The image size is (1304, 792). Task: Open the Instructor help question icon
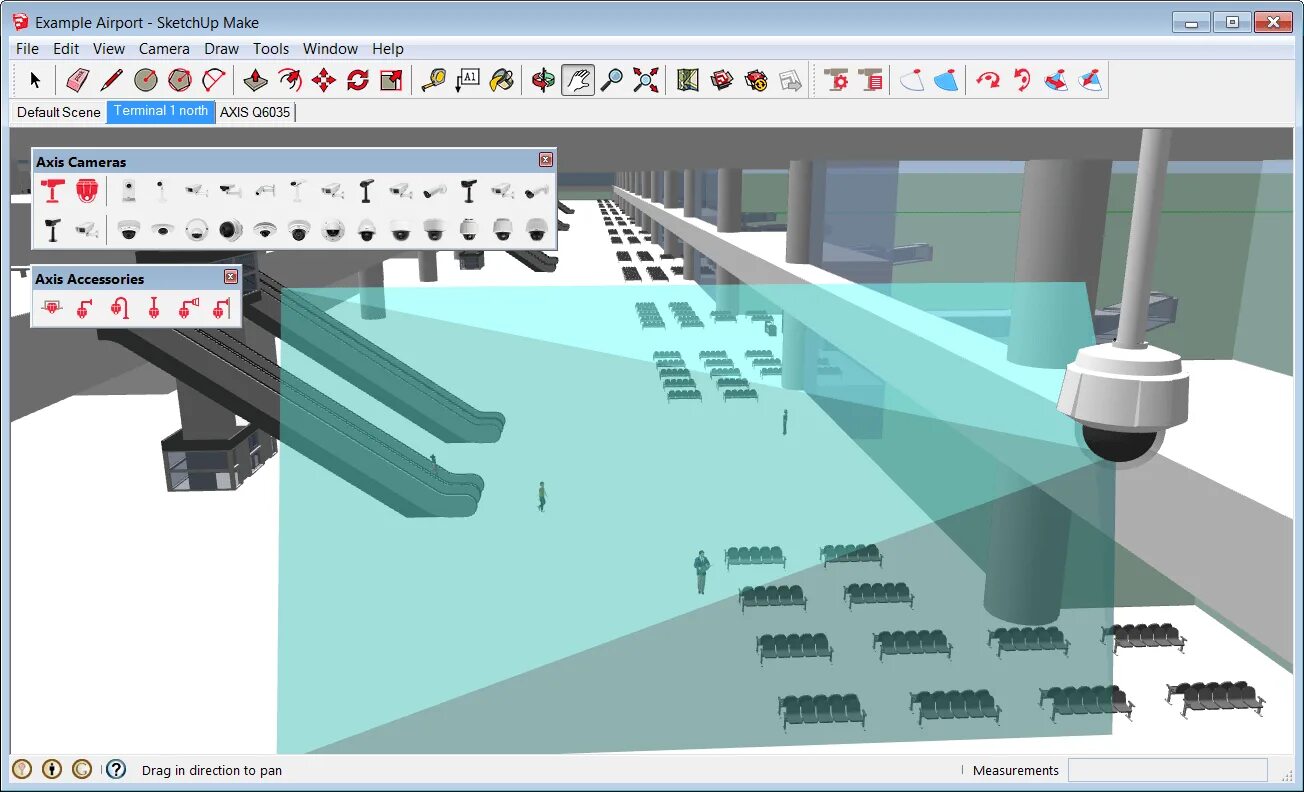pyautogui.click(x=116, y=769)
